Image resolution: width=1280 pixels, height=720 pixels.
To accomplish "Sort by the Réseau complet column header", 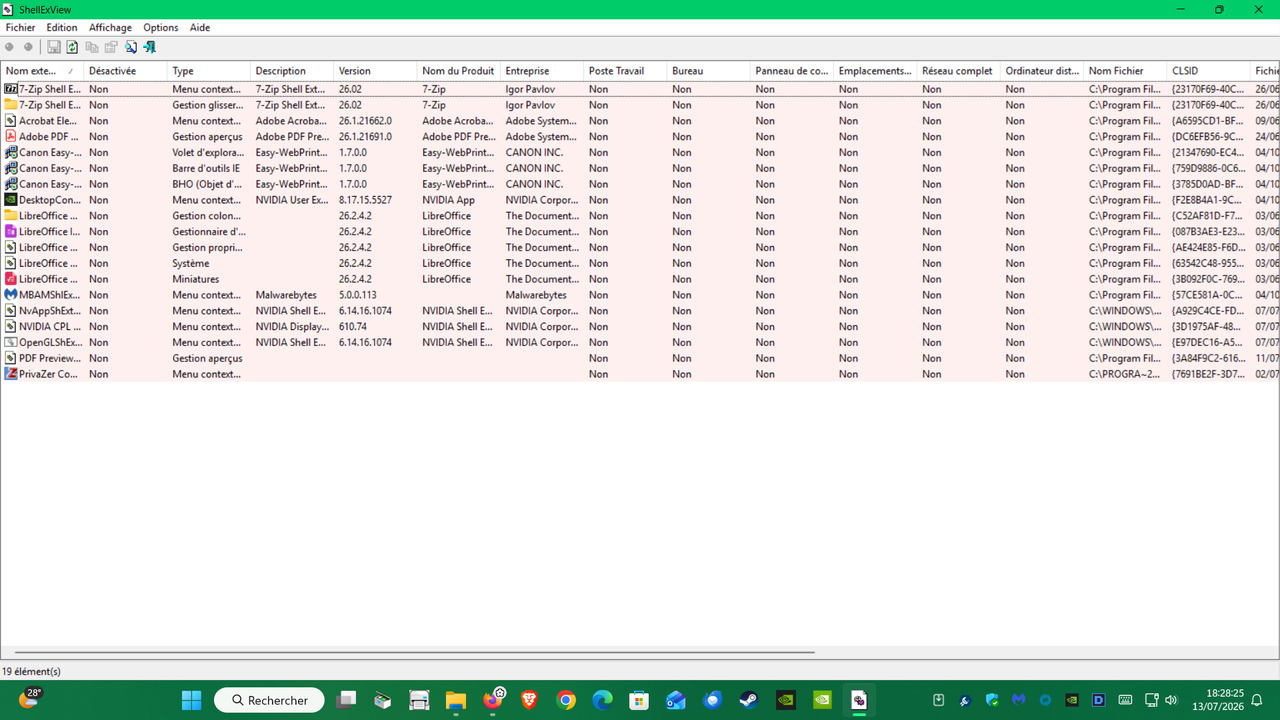I will coord(958,71).
